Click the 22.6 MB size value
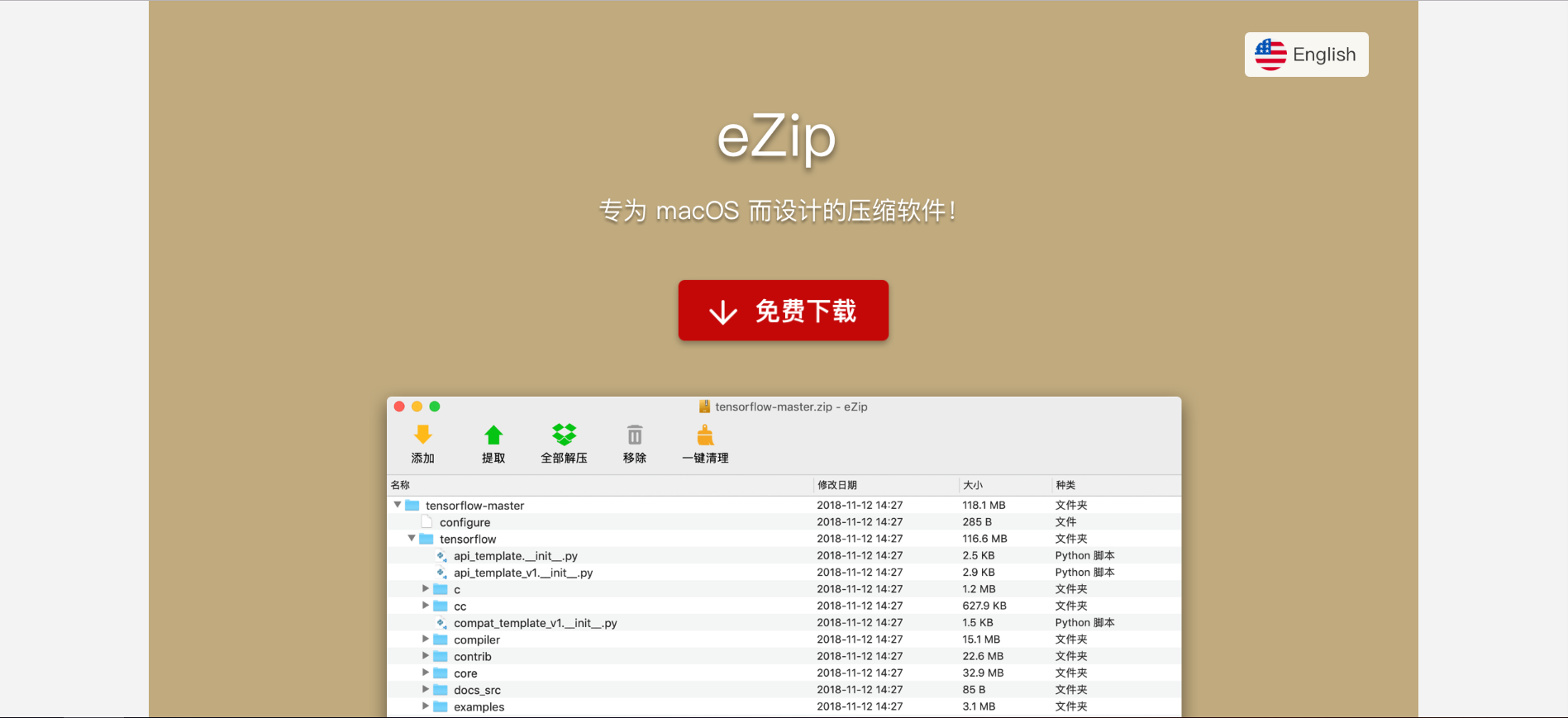The width and height of the screenshot is (1568, 718). point(983,656)
